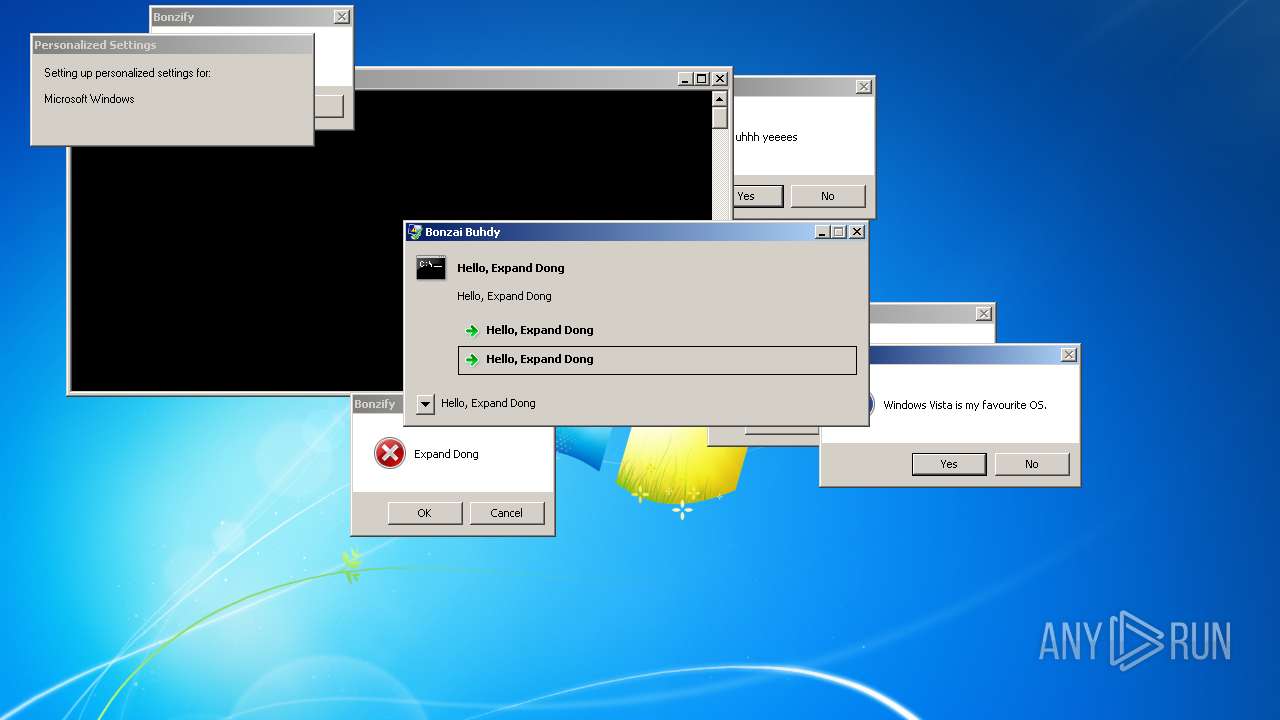Minimize the black console window

pos(685,79)
